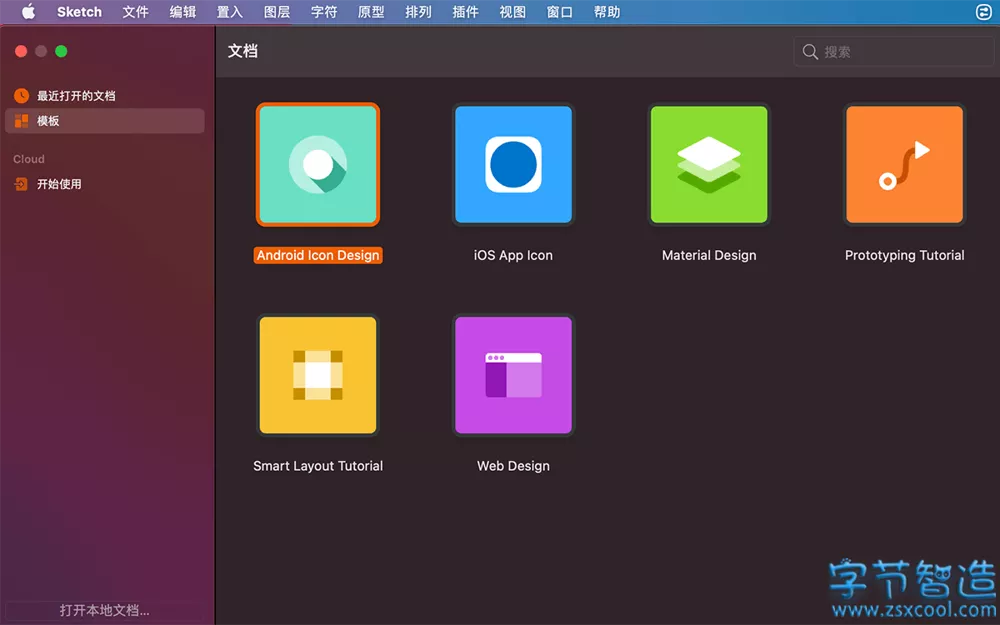Open the 编辑 menu
The image size is (1000, 625).
(x=182, y=11)
